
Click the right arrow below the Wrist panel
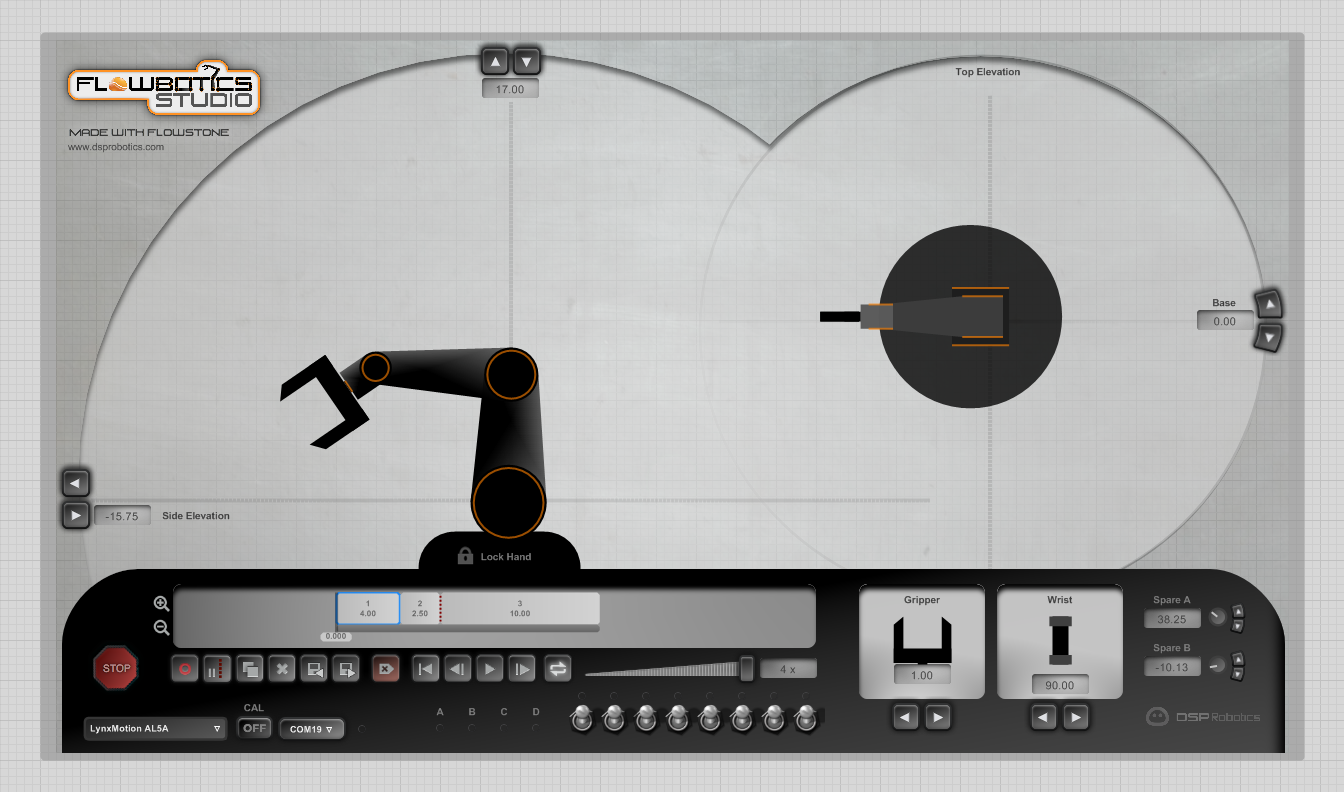point(1076,716)
